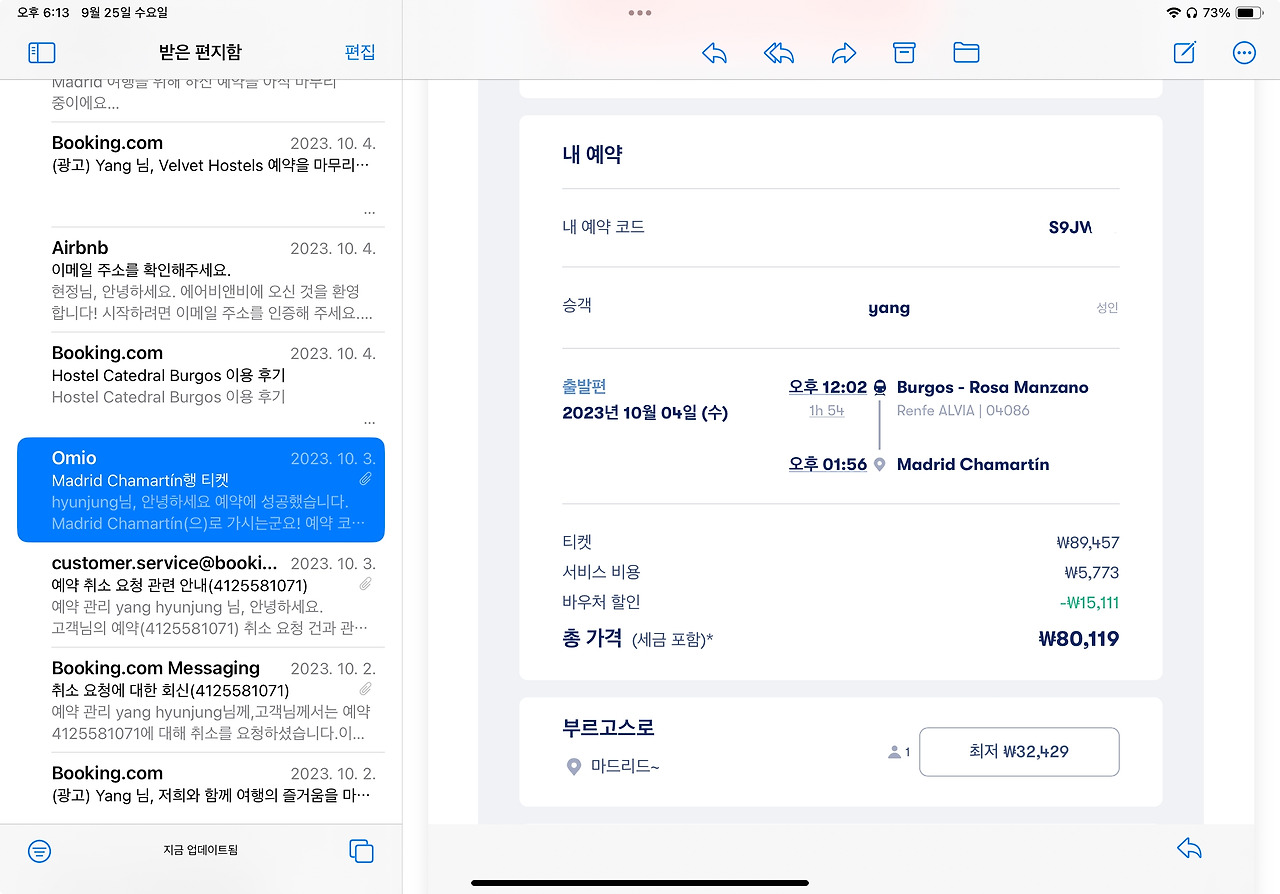Tap the reply arrow in the toolbar
Viewport: 1280px width, 894px height.
[x=714, y=53]
